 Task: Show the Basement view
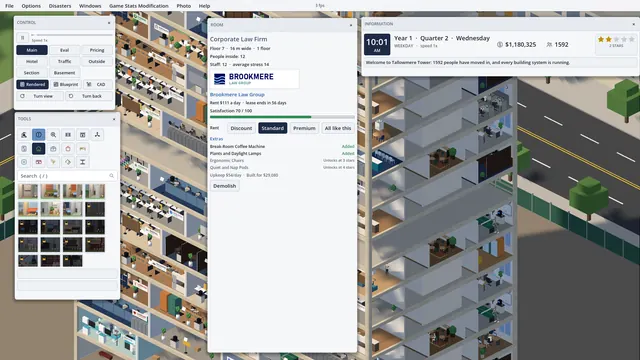[x=64, y=73]
